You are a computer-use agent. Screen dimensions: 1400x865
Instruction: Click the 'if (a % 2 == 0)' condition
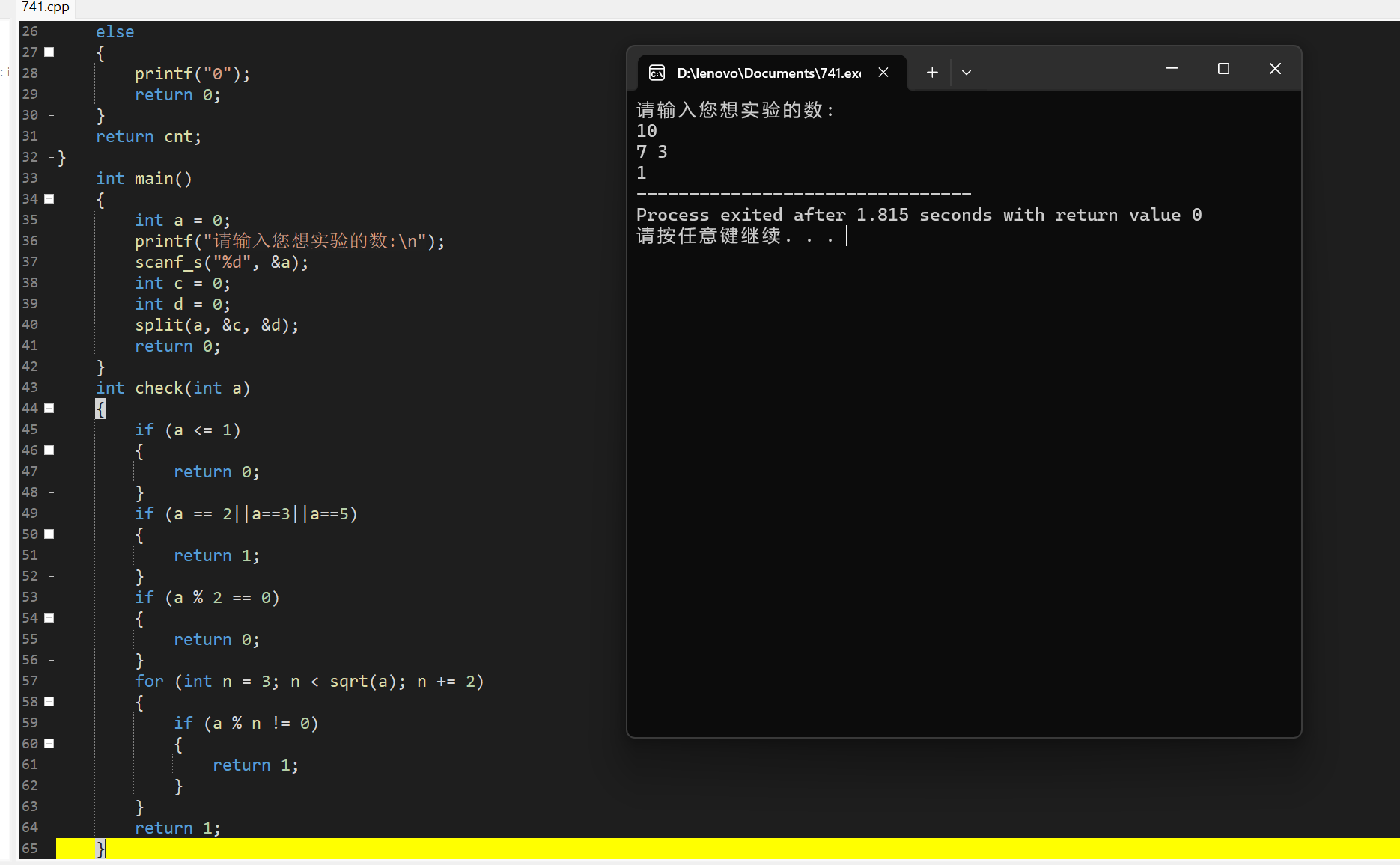tap(207, 598)
